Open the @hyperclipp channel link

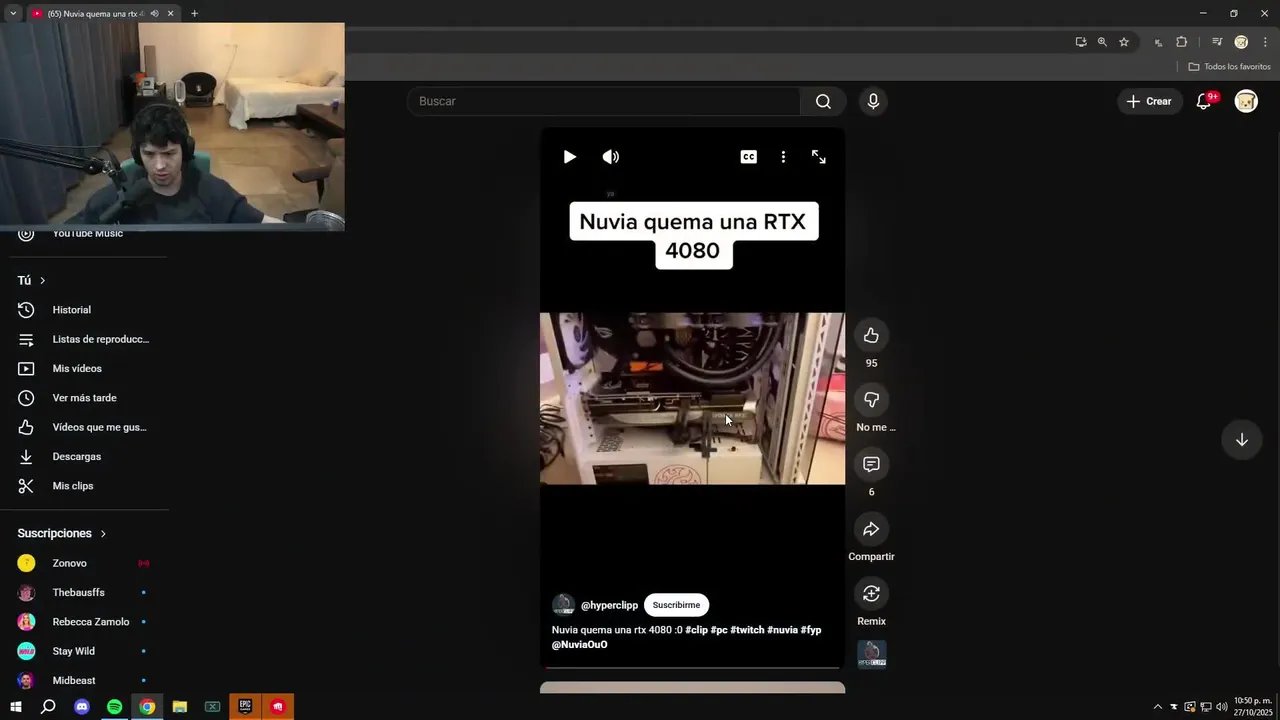coord(609,605)
